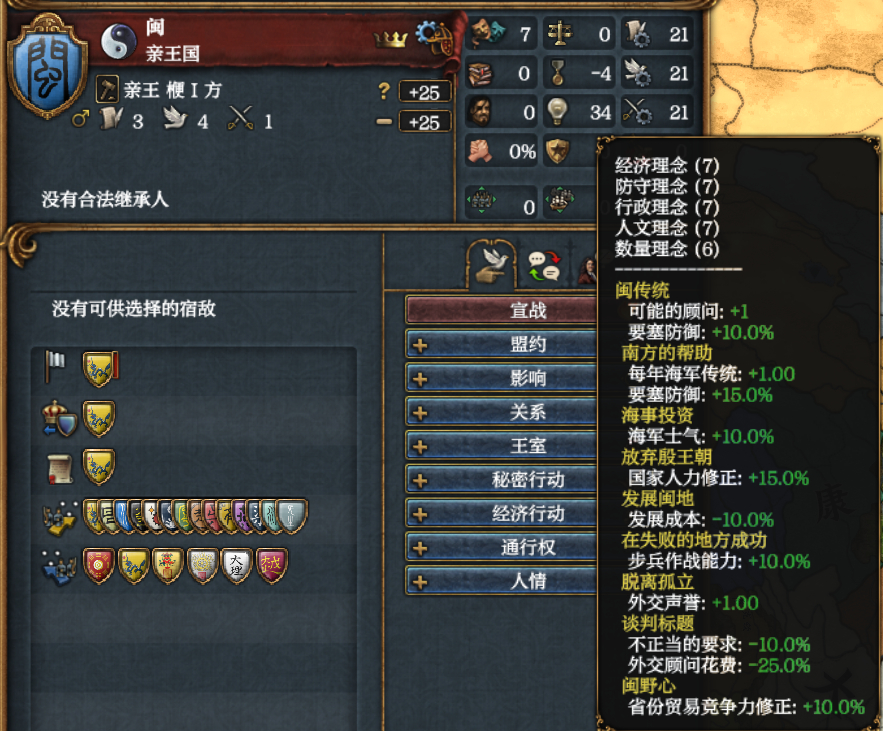Open the speech bubbles diplomatic feedback tab
The width and height of the screenshot is (883, 731).
(x=544, y=265)
